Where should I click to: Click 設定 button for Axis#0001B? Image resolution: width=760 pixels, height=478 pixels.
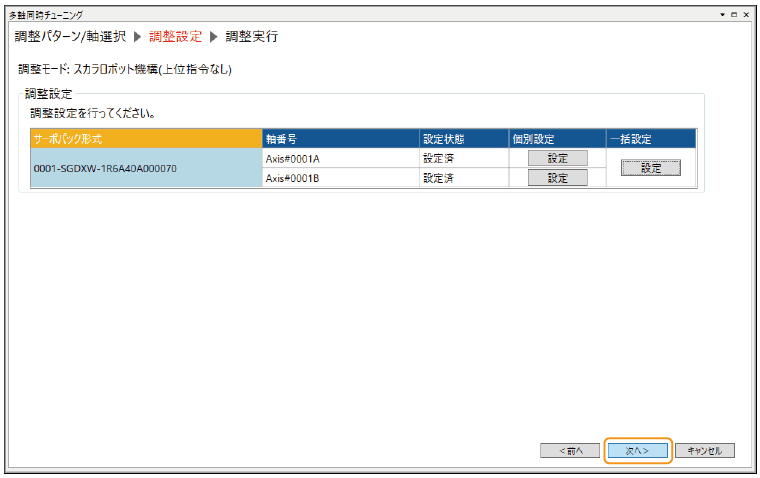[557, 178]
